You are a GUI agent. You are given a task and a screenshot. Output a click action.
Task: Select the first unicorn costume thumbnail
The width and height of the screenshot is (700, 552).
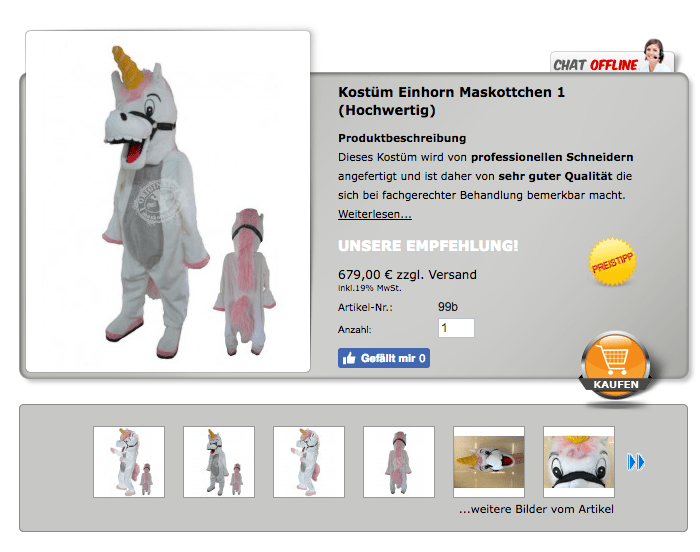129,462
